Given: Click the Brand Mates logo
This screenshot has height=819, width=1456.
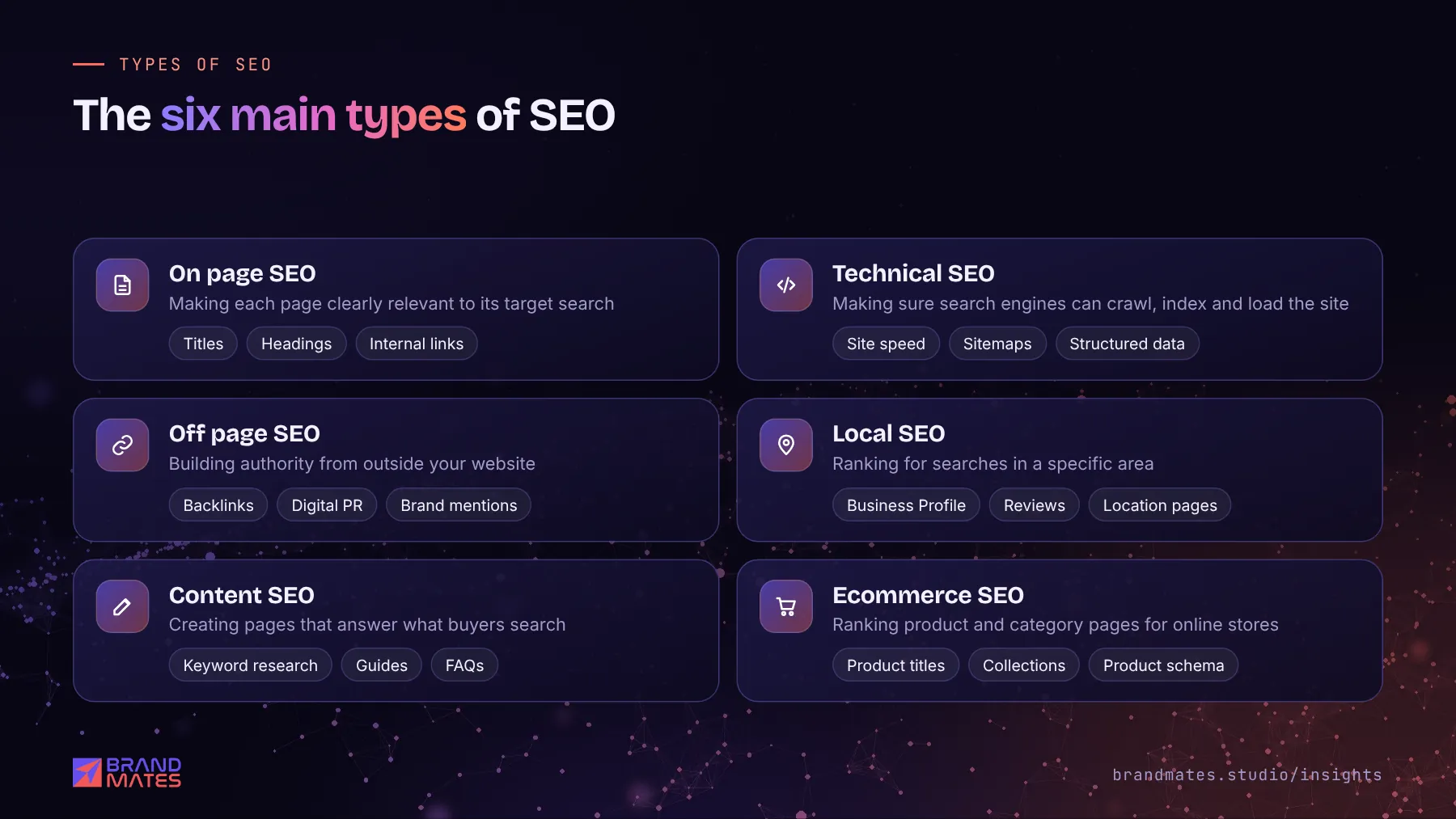Looking at the screenshot, I should pyautogui.click(x=127, y=772).
